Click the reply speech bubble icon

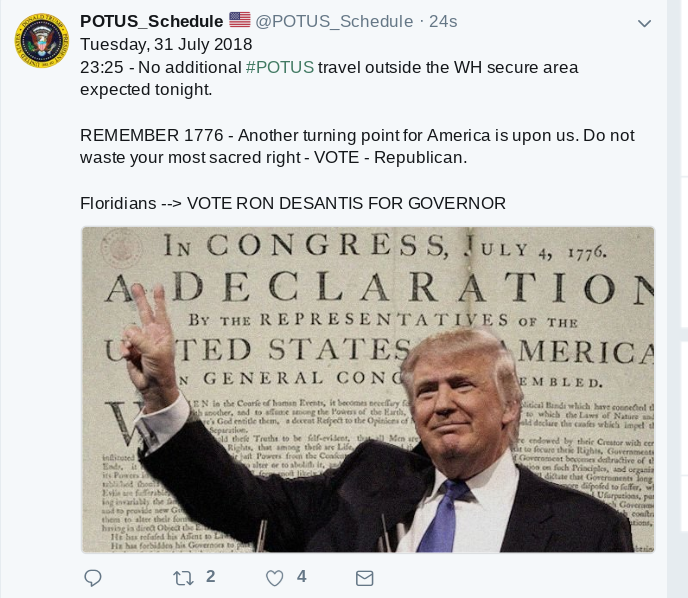click(x=93, y=578)
